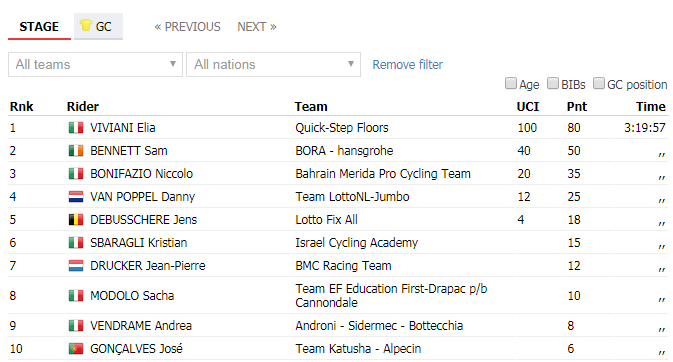Switch to the STAGE tab
Viewport: 673px width, 362px height.
pos(39,27)
